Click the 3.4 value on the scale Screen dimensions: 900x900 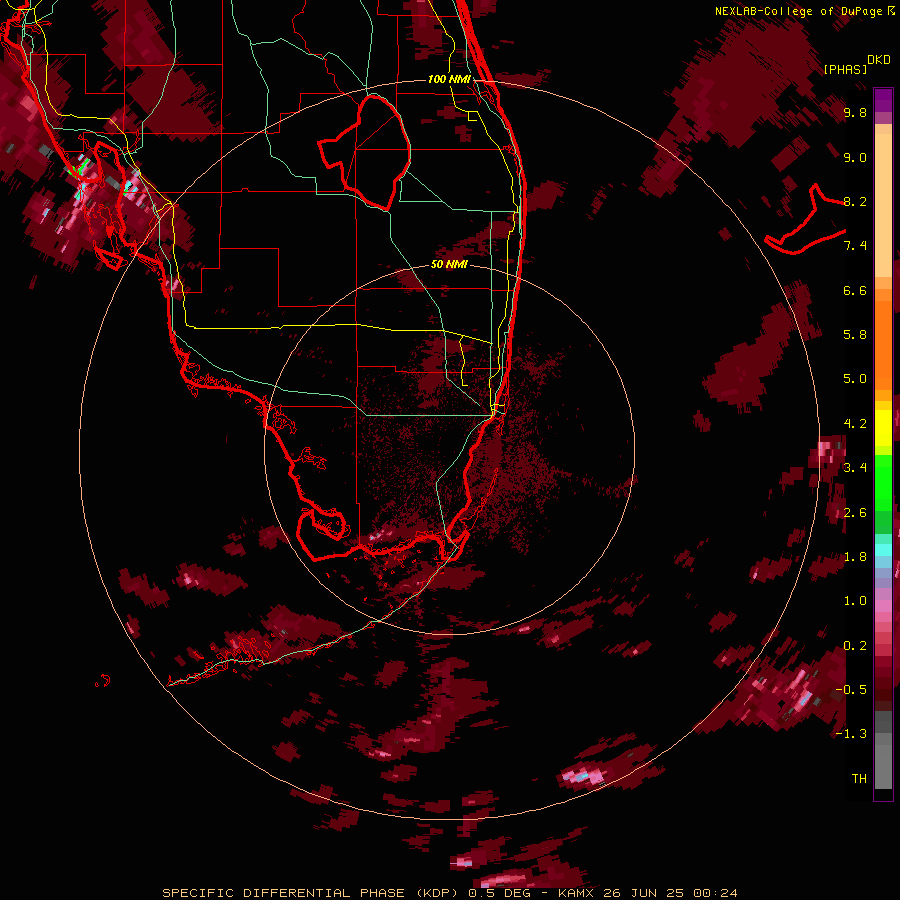tap(855, 468)
